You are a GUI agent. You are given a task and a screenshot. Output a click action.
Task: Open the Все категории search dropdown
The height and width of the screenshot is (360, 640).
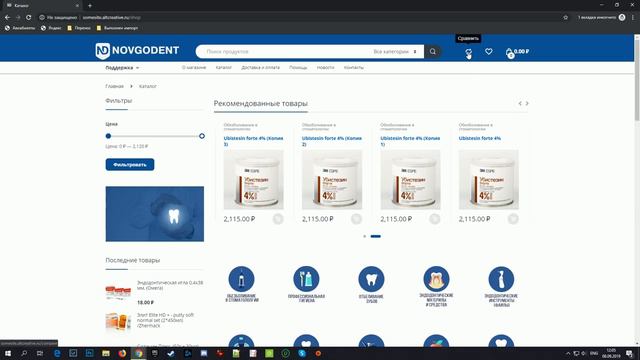[x=395, y=52]
